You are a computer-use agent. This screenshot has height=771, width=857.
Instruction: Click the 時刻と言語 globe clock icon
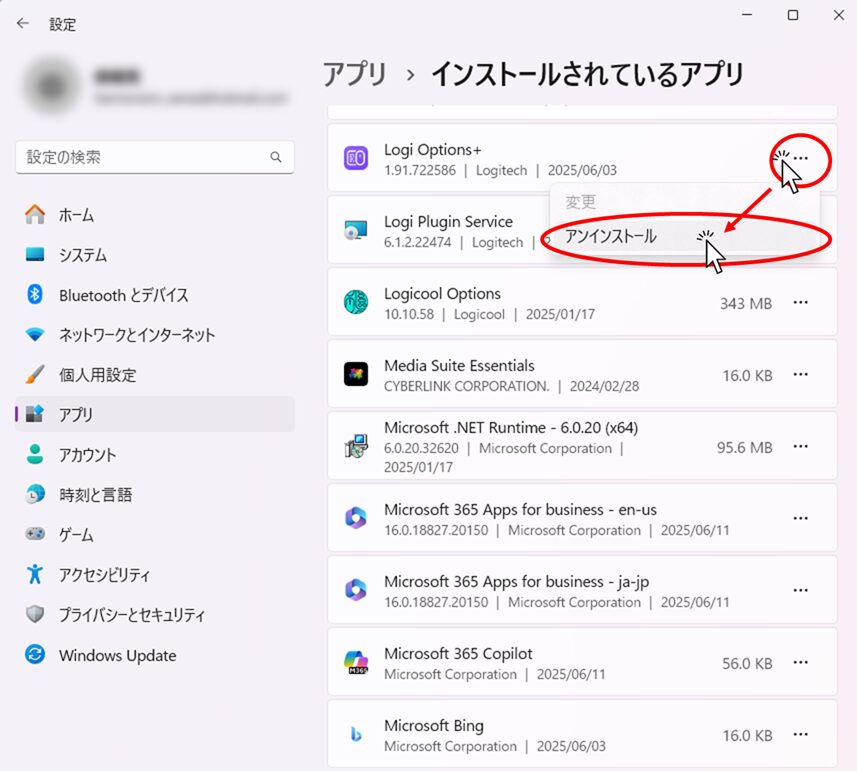[x=35, y=494]
